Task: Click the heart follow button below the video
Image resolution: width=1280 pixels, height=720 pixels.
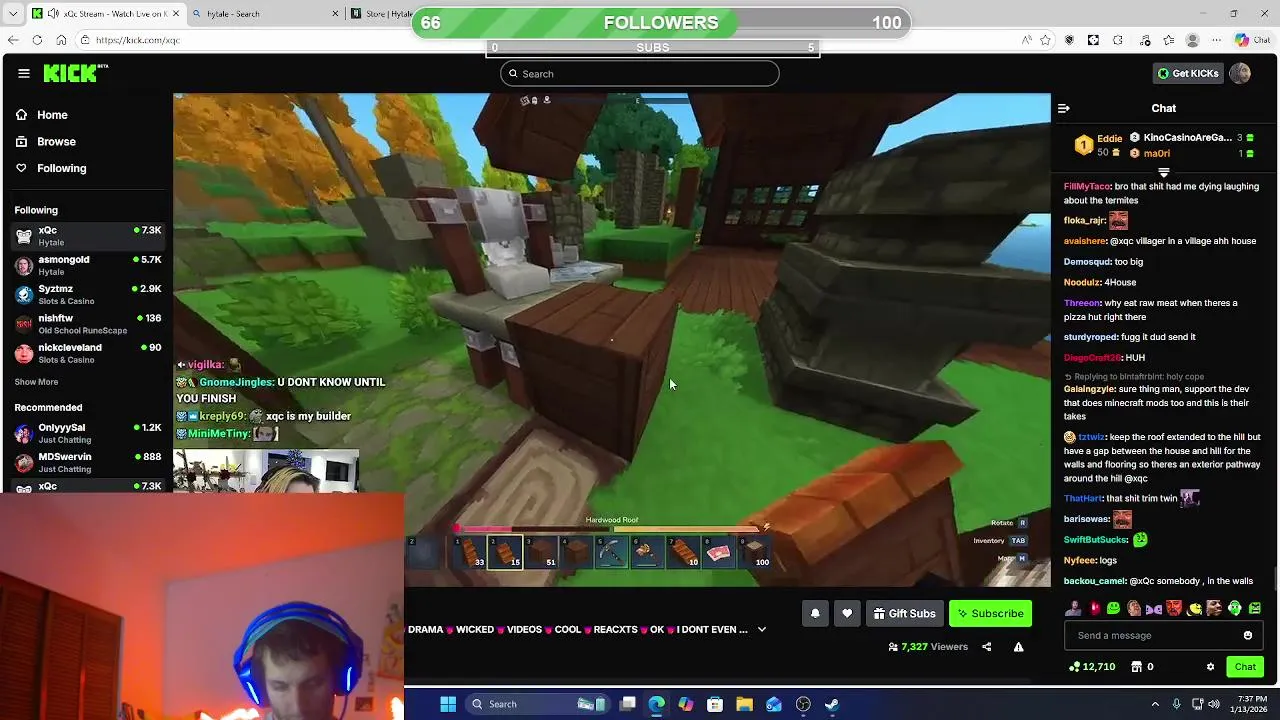Action: (847, 613)
